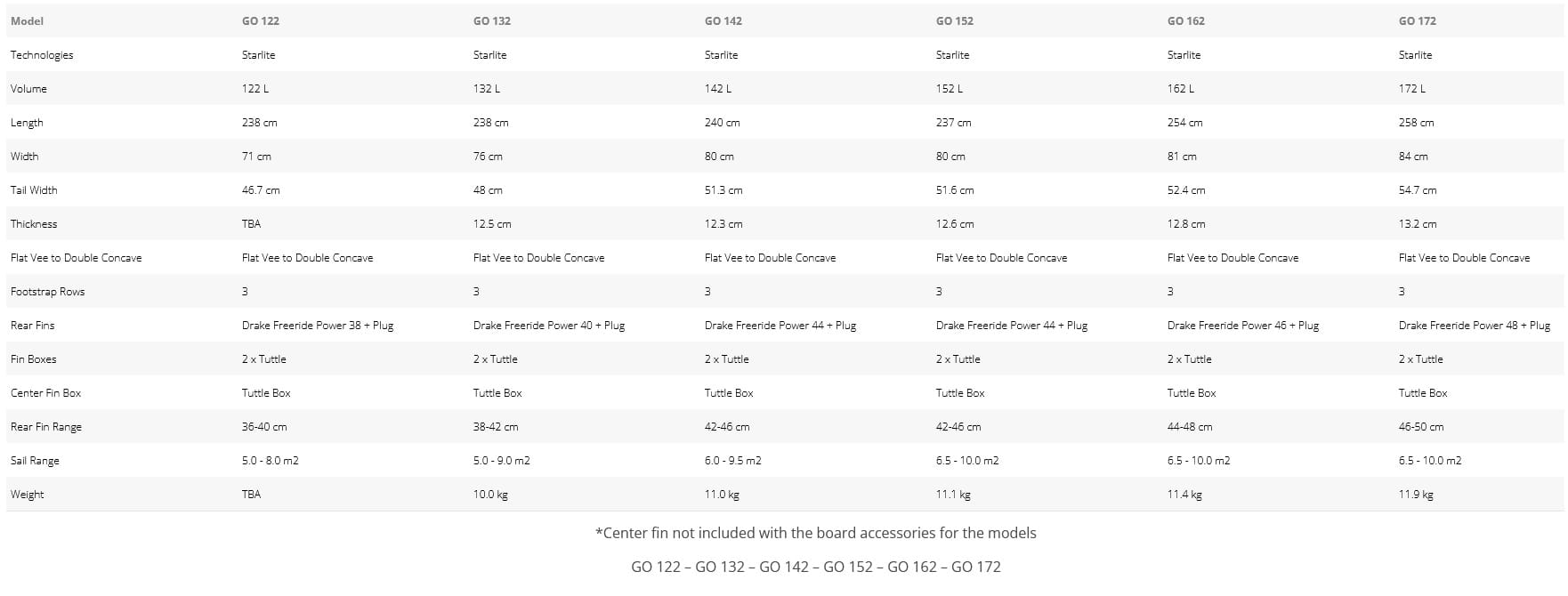
Task: Click the 46.7 cm tail width cell
Action: pos(261,190)
